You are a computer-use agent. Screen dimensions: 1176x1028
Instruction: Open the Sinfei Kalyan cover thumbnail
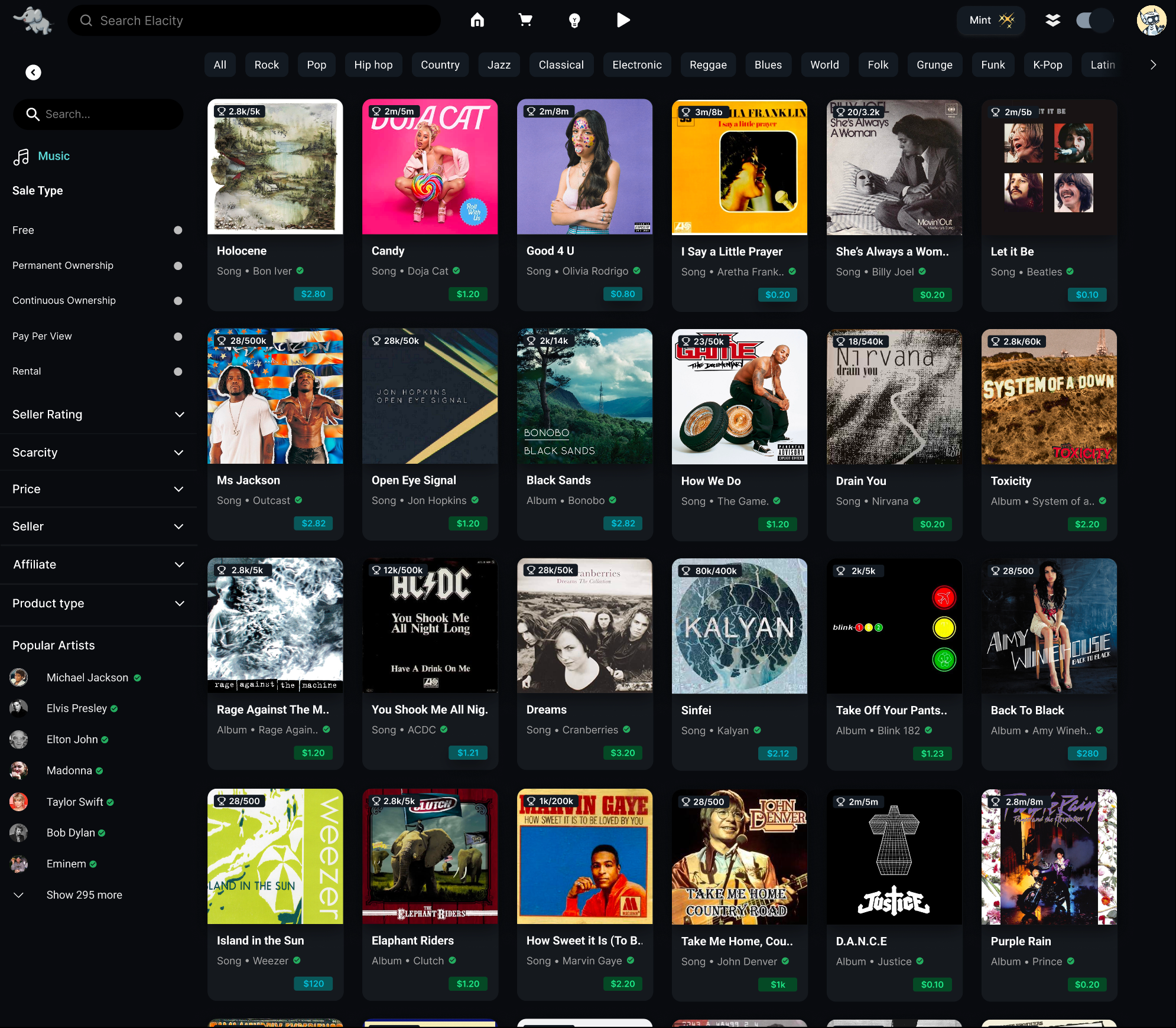pos(739,626)
